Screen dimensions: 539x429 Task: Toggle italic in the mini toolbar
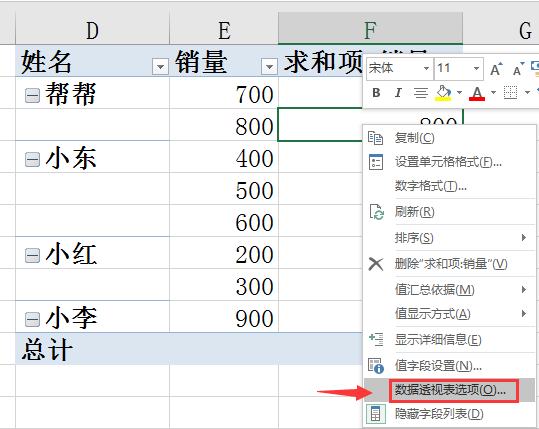click(x=398, y=93)
